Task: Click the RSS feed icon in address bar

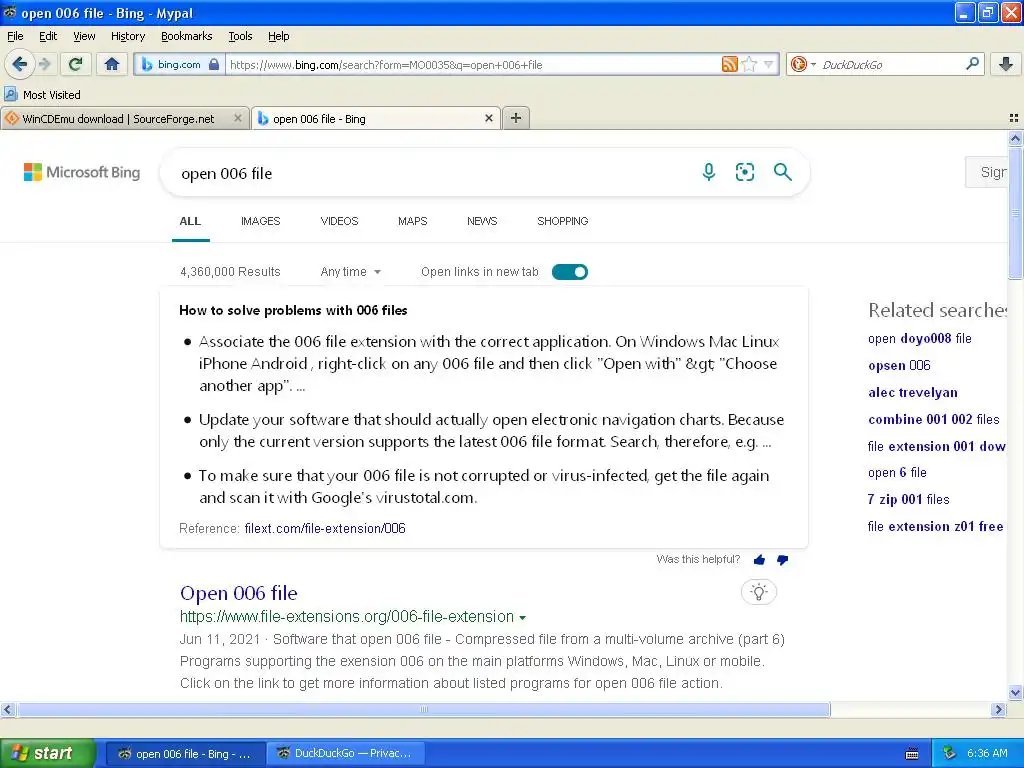Action: [729, 64]
